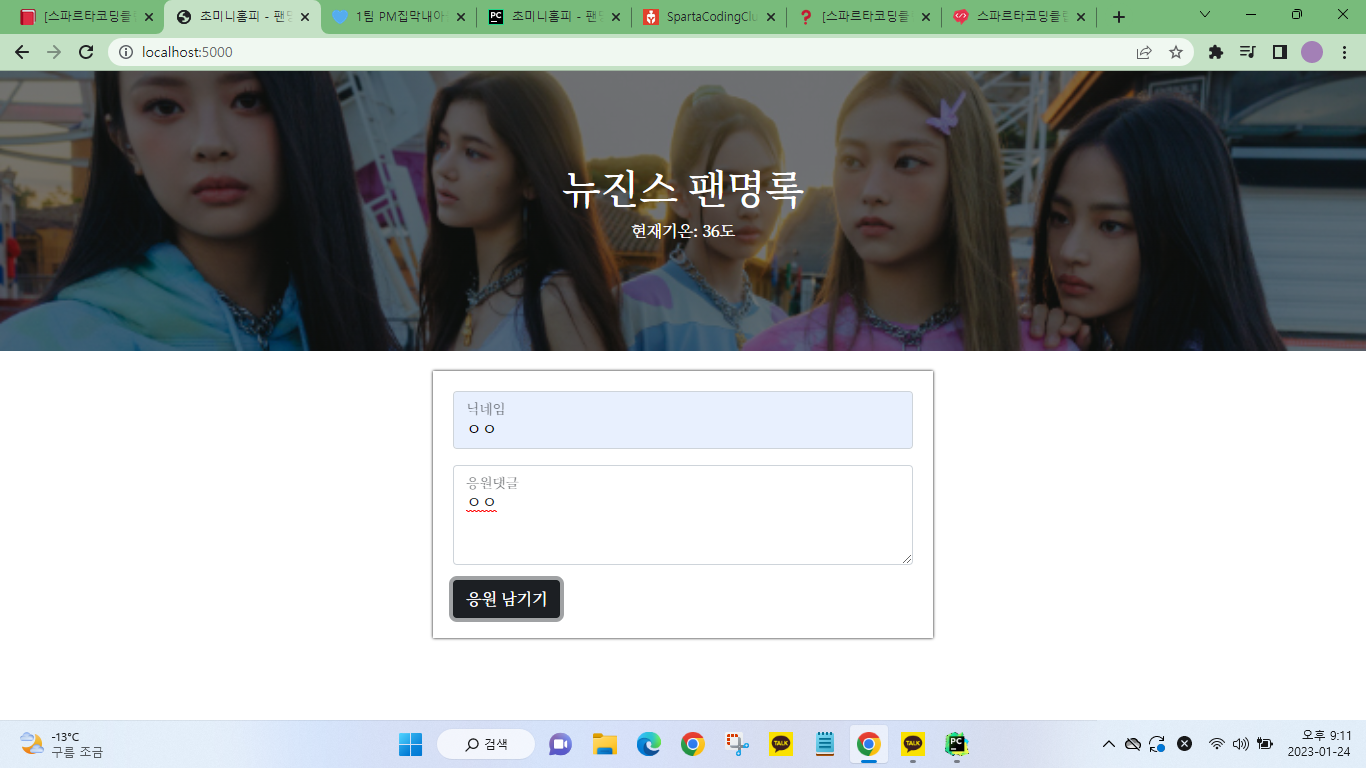Open the OneDrive cloud tray icon
The height and width of the screenshot is (768, 1366).
point(1133,744)
